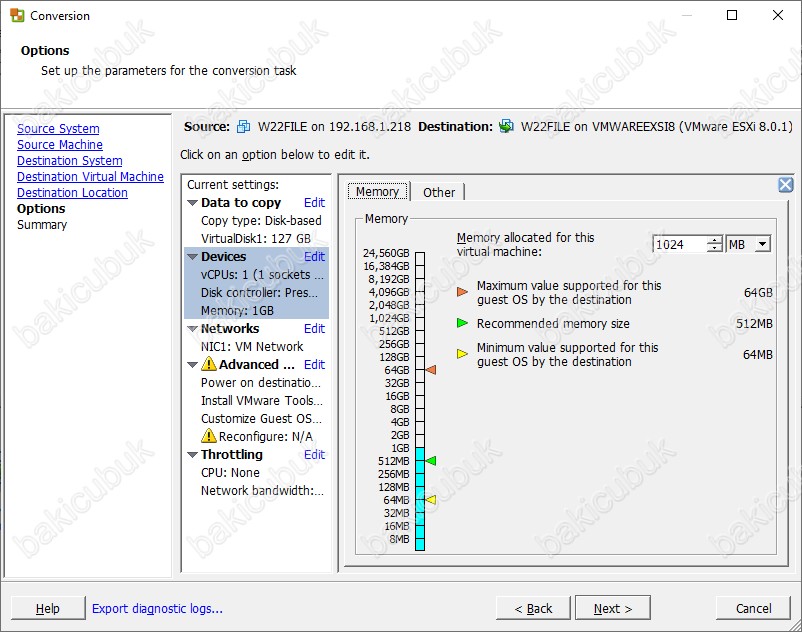This screenshot has width=802, height=632.
Task: Edit the Advanced settings
Action: point(314,365)
